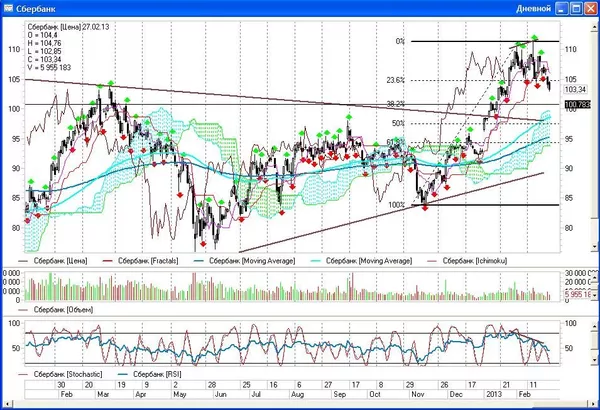The height and width of the screenshot is (410, 600).
Task: Click the current price tag 103,34
Action: coord(576,90)
